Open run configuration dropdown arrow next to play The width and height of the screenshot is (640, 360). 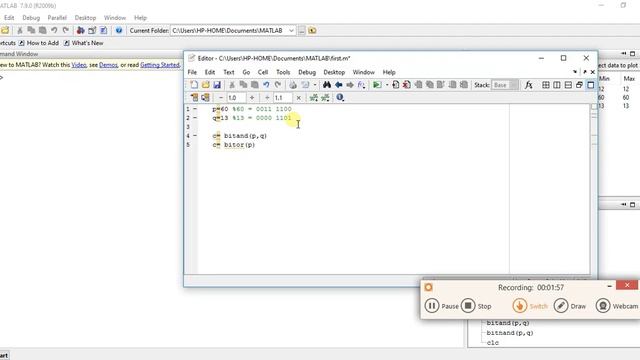pyautogui.click(x=387, y=85)
